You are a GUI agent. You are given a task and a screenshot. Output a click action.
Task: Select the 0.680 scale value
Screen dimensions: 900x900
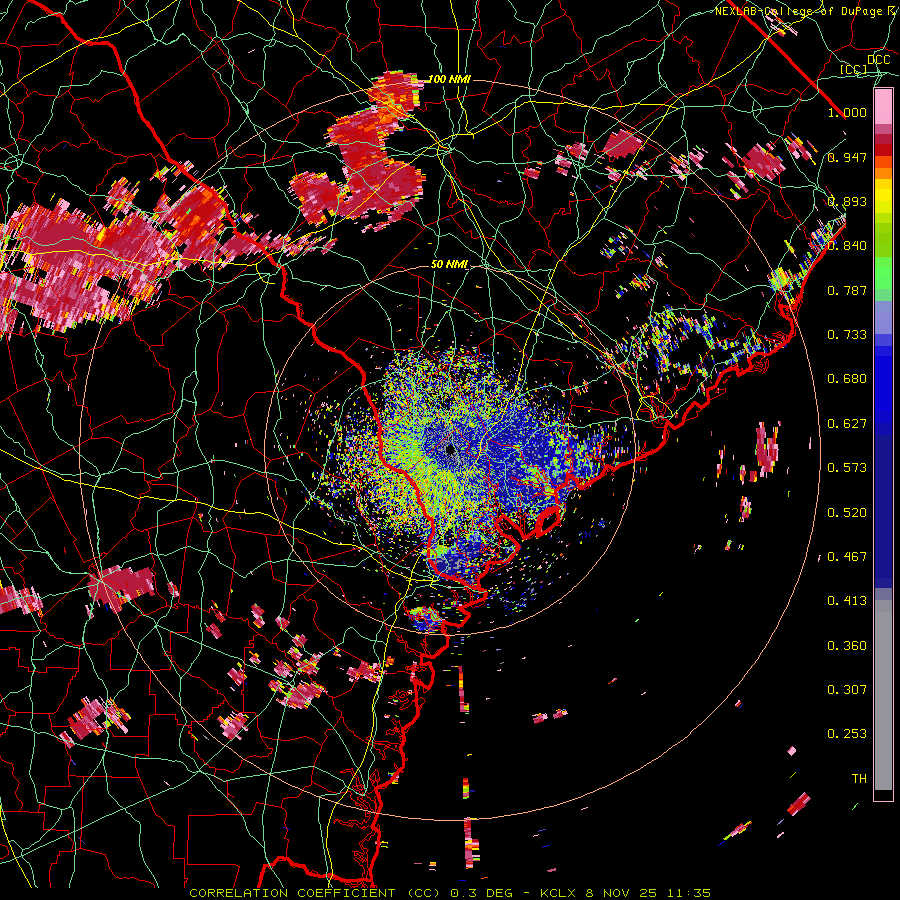847,379
